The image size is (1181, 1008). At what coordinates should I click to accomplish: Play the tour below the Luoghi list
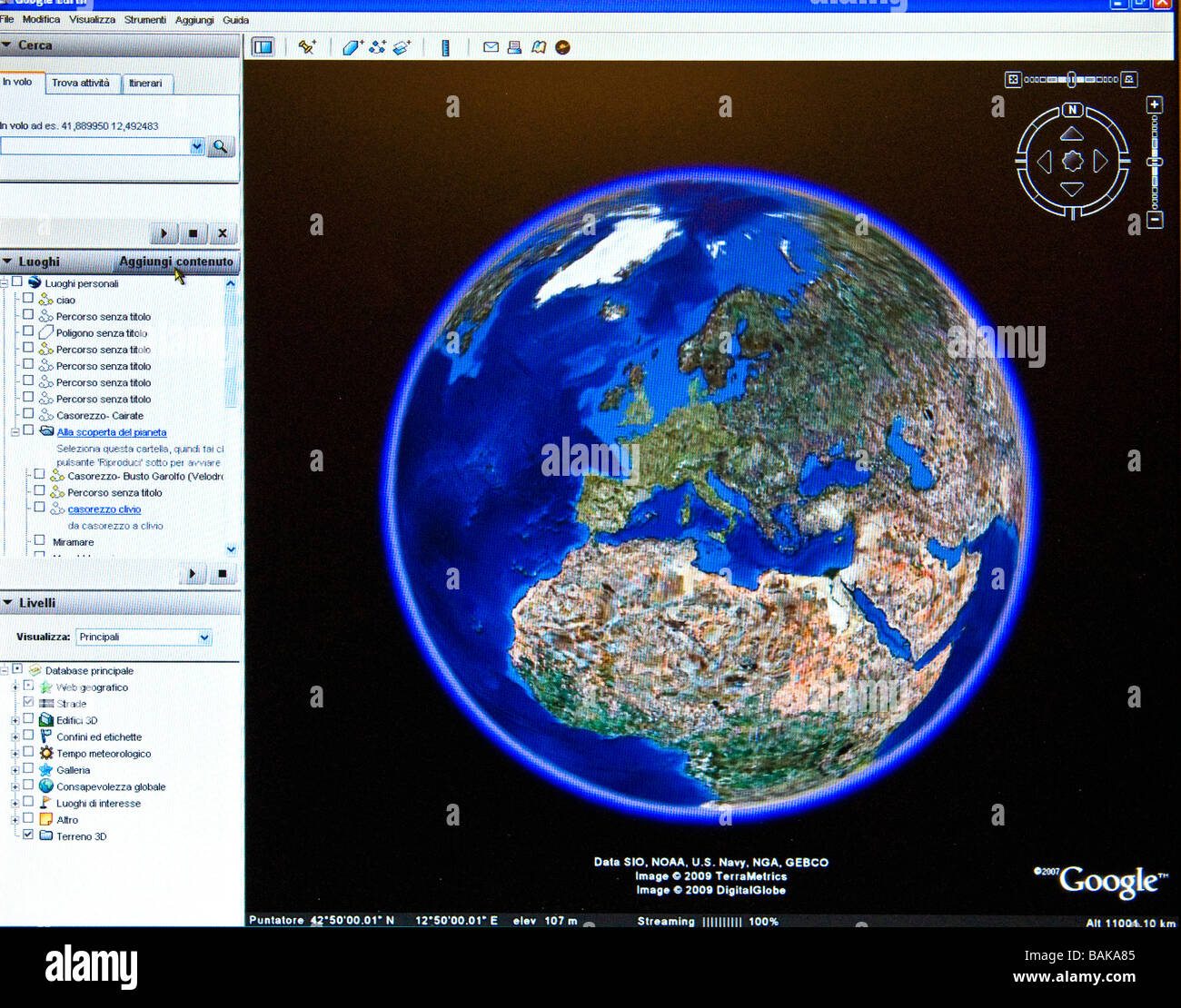coord(192,574)
